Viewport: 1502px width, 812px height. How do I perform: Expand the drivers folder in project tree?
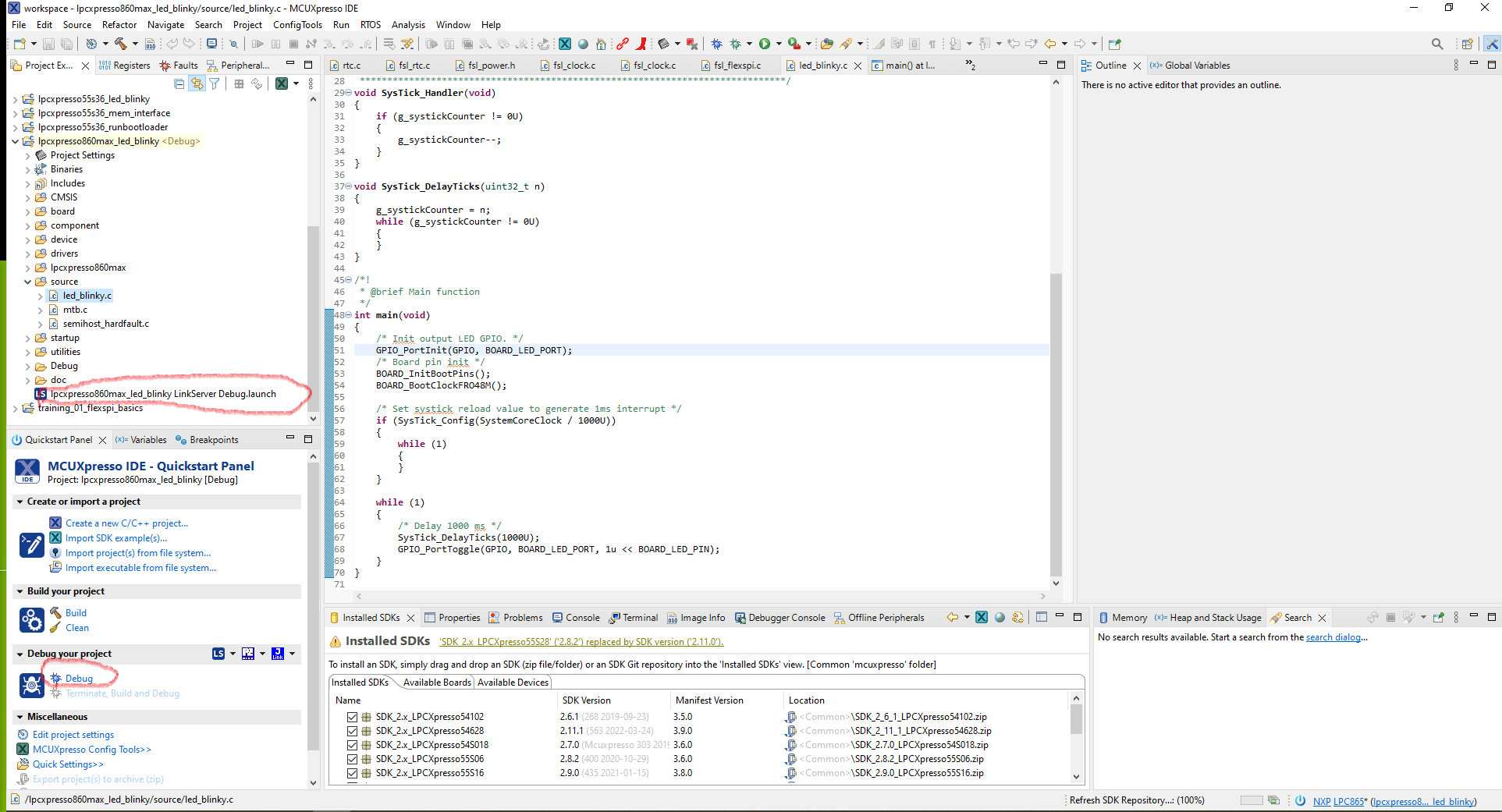click(28, 254)
